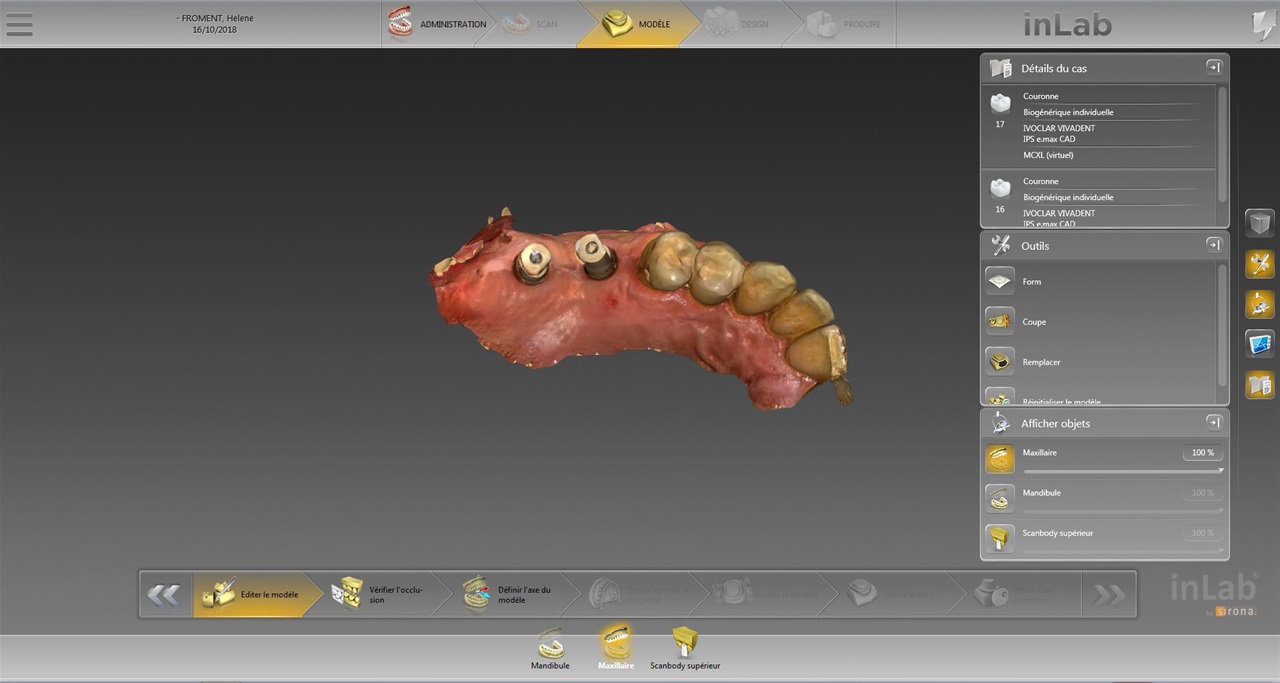Screen dimensions: 1280x683
Task: Click the patient name FROMENT, Helene
Action: (x=215, y=18)
